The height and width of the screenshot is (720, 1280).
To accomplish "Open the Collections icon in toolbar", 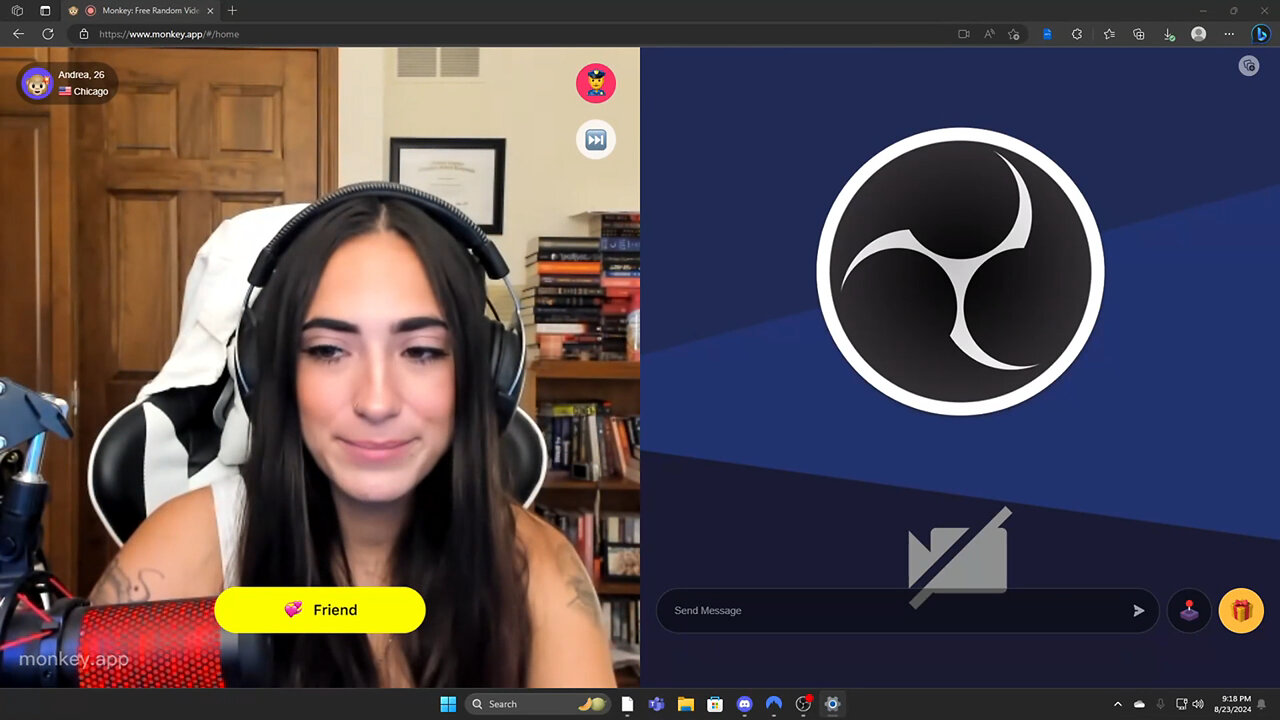I will [x=1138, y=34].
